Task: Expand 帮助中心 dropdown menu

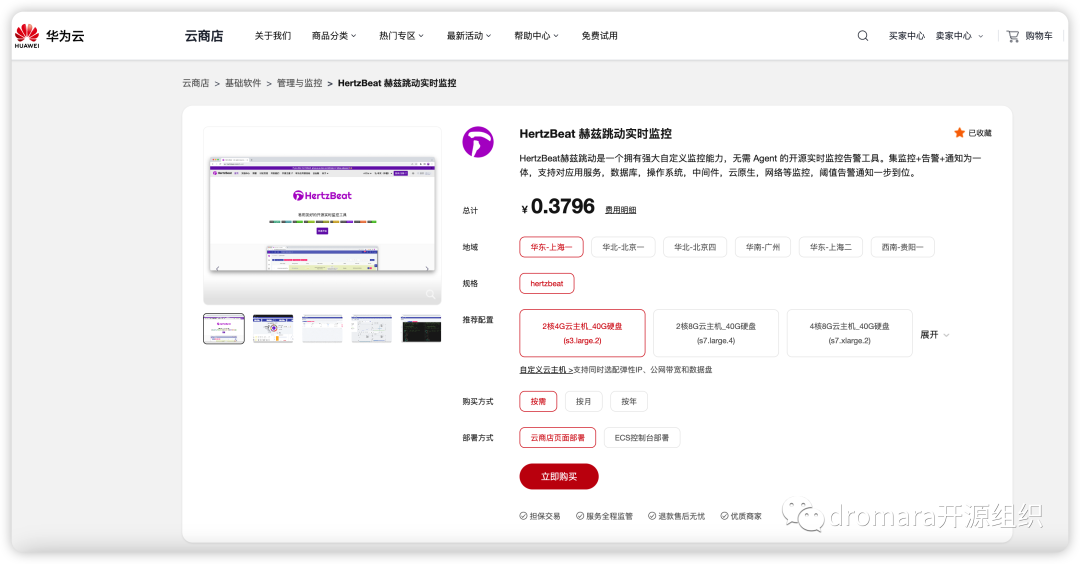Action: (537, 36)
